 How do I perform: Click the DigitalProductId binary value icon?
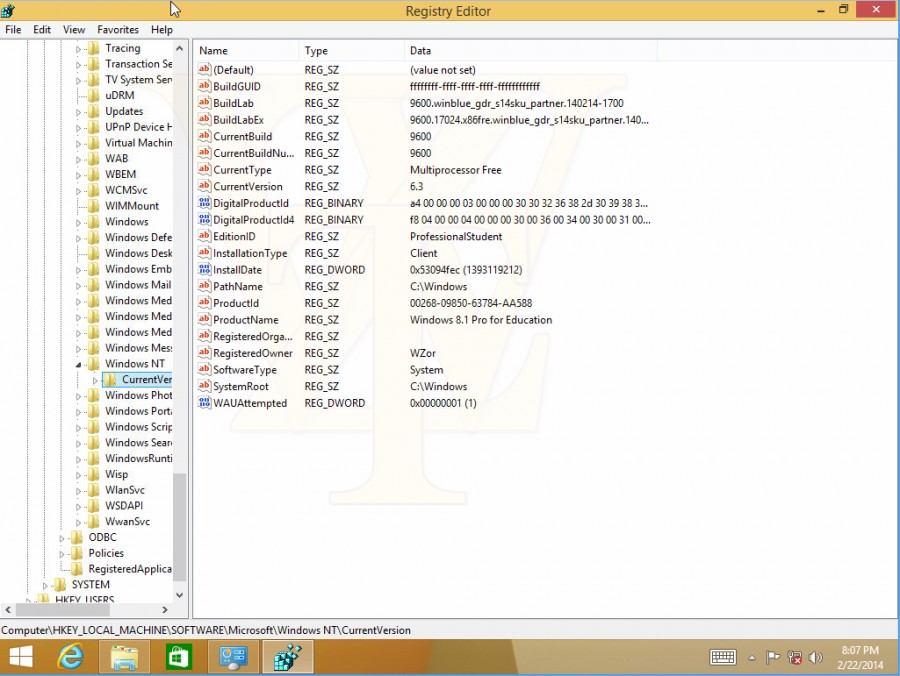(x=204, y=203)
